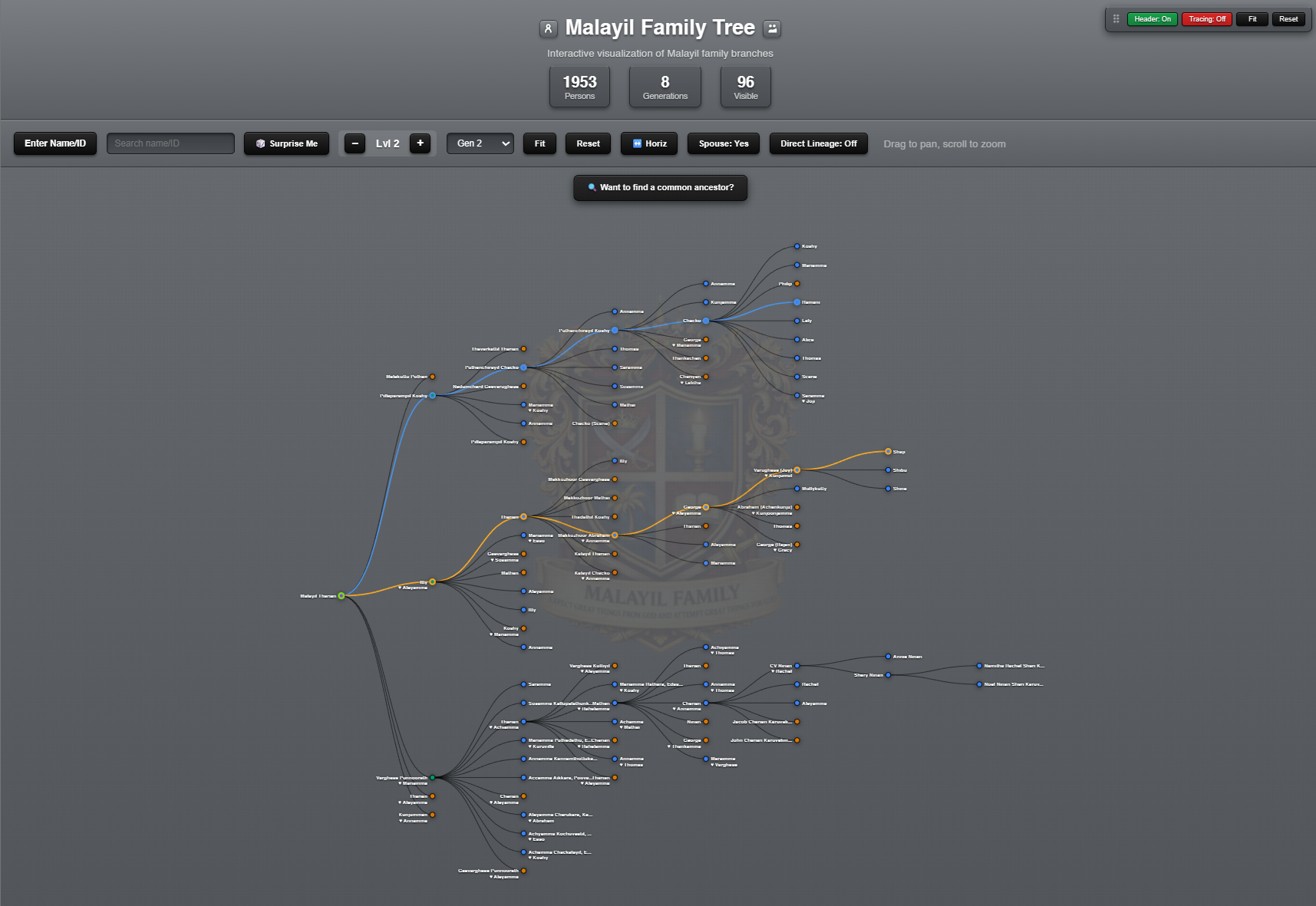This screenshot has height=906, width=1316.
Task: Click the Enter Name/ID button
Action: 54,143
